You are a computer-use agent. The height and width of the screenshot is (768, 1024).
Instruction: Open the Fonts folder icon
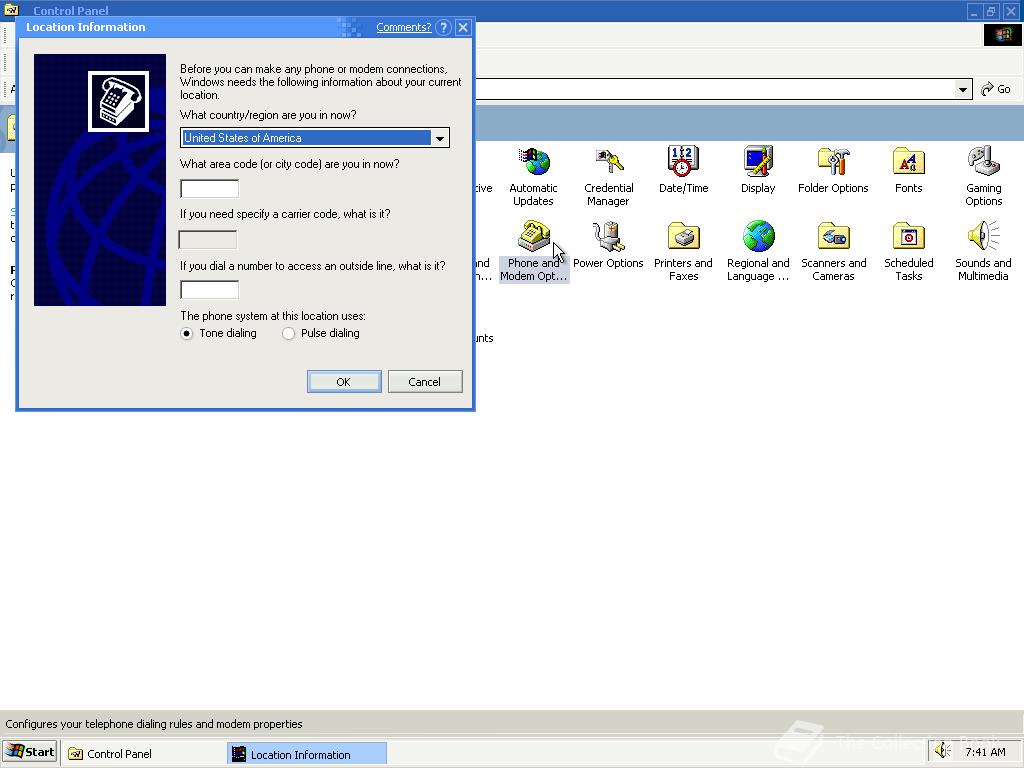click(908, 170)
